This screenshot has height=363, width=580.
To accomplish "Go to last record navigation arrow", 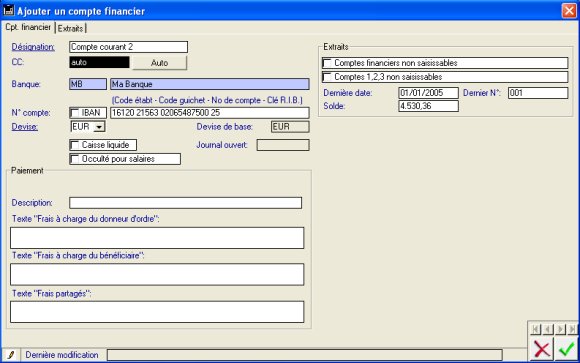I will (572, 329).
